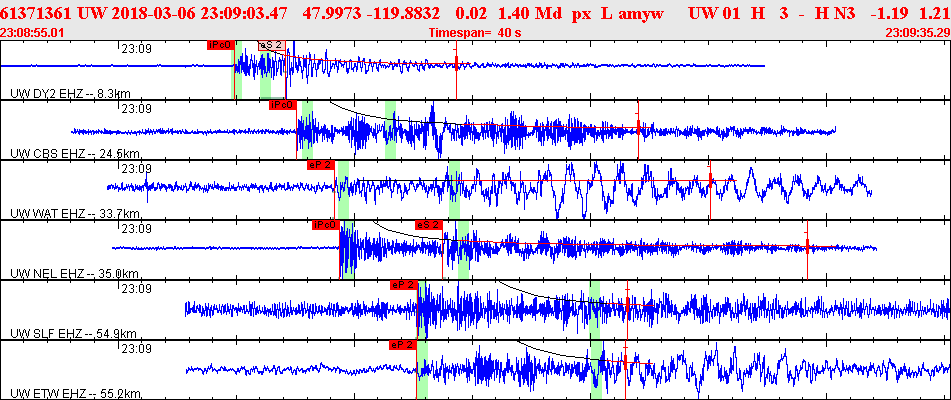Click the eP 2 pick flag on WAT trace
The image size is (951, 400).
[x=321, y=165]
